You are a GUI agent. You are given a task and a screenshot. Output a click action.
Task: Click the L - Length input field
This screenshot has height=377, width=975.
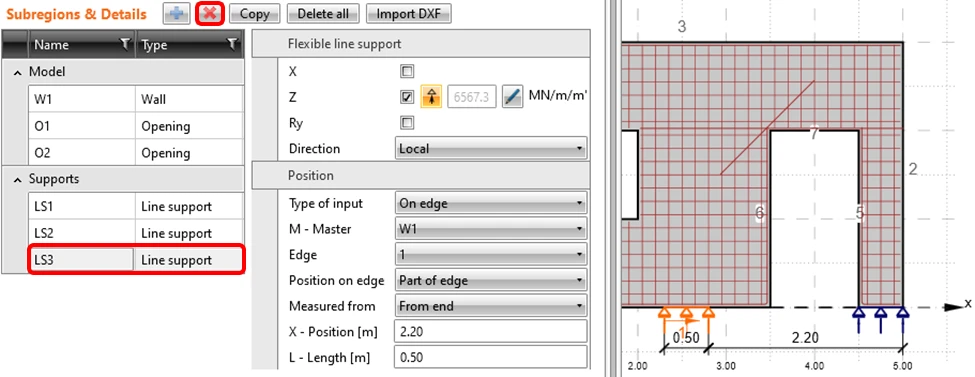491,358
